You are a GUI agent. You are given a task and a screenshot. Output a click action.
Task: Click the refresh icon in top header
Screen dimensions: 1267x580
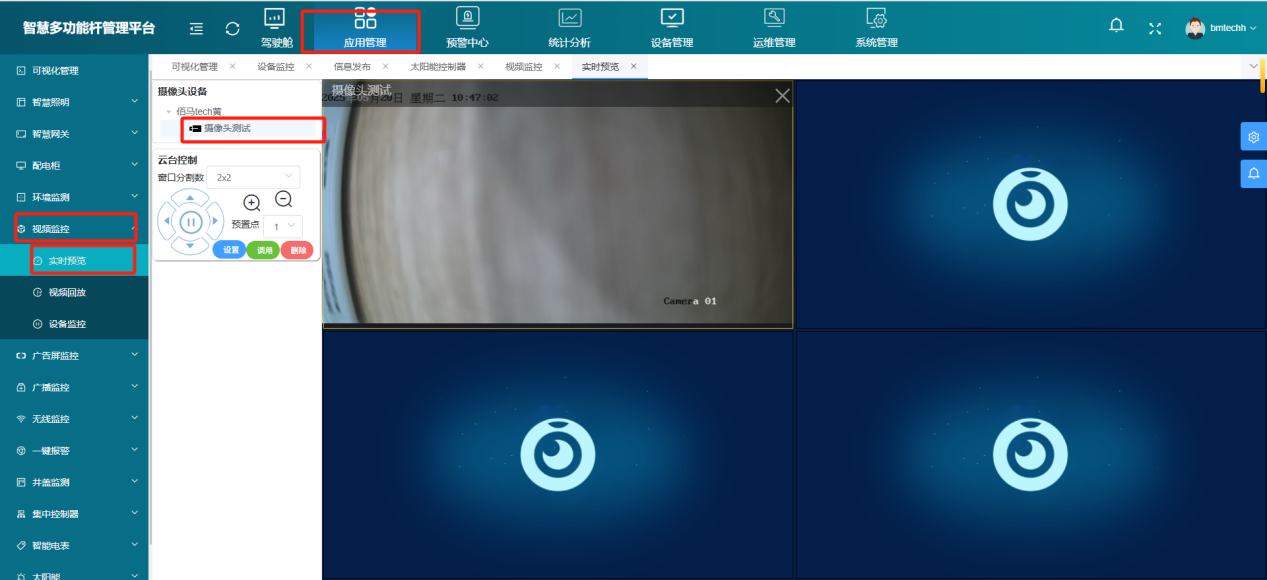232,29
